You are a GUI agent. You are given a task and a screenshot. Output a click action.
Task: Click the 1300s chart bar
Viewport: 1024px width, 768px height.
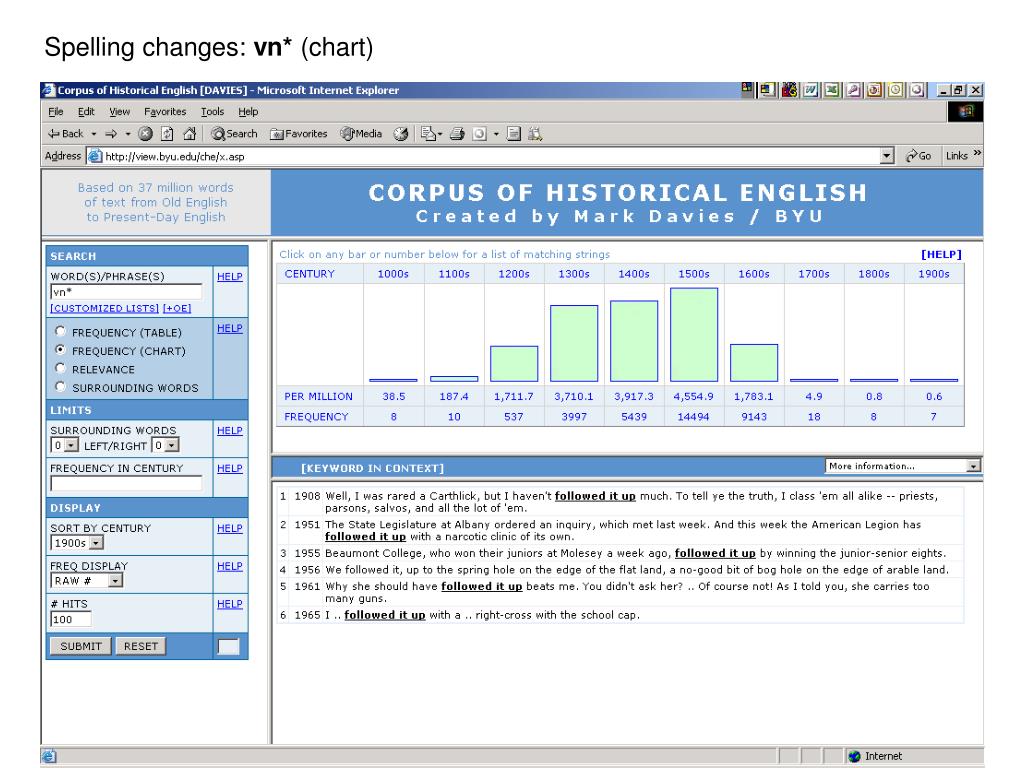(x=574, y=343)
